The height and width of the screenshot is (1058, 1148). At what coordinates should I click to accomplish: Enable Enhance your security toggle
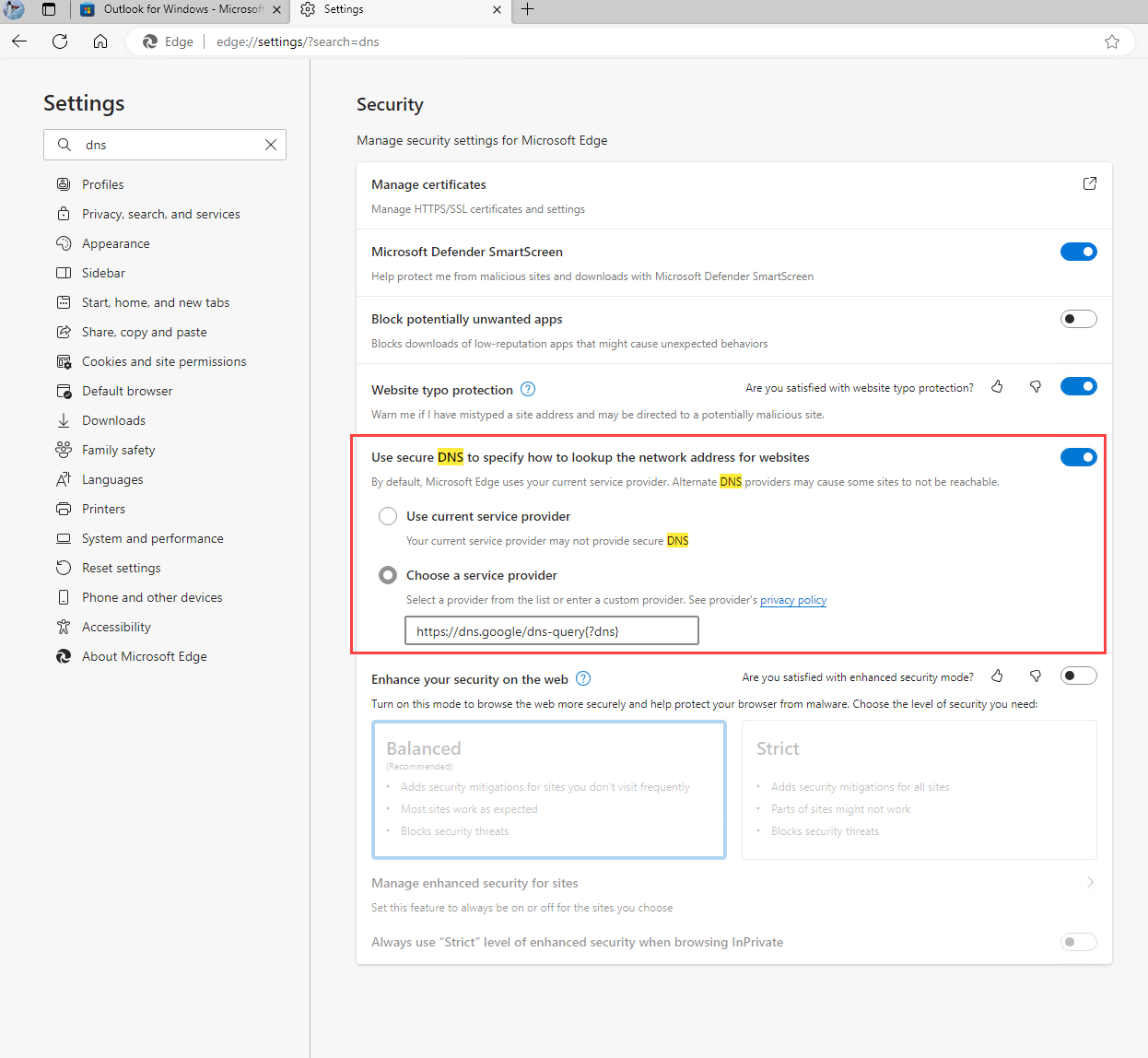pyautogui.click(x=1079, y=676)
